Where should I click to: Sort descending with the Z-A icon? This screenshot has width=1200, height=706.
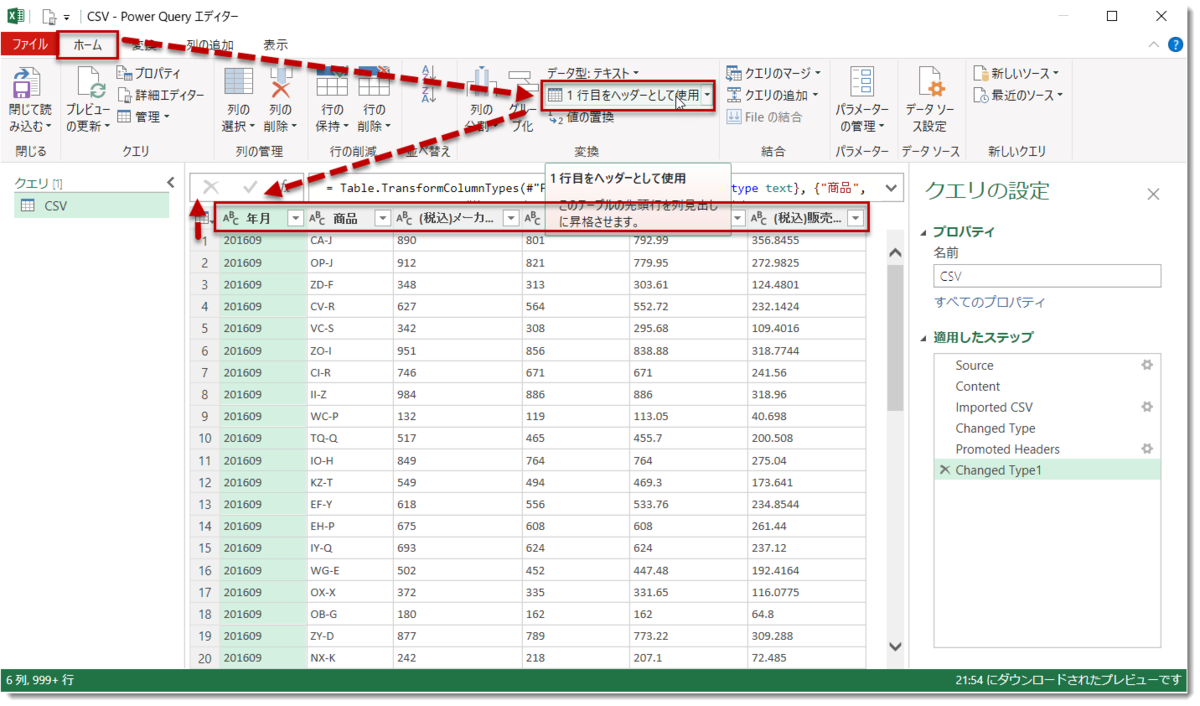point(430,95)
